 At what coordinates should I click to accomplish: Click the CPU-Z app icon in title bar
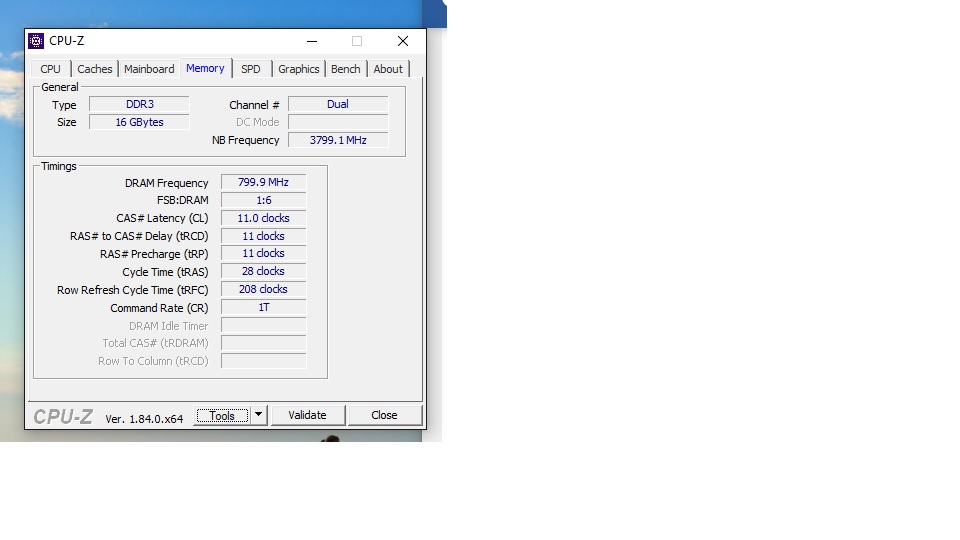pos(36,41)
